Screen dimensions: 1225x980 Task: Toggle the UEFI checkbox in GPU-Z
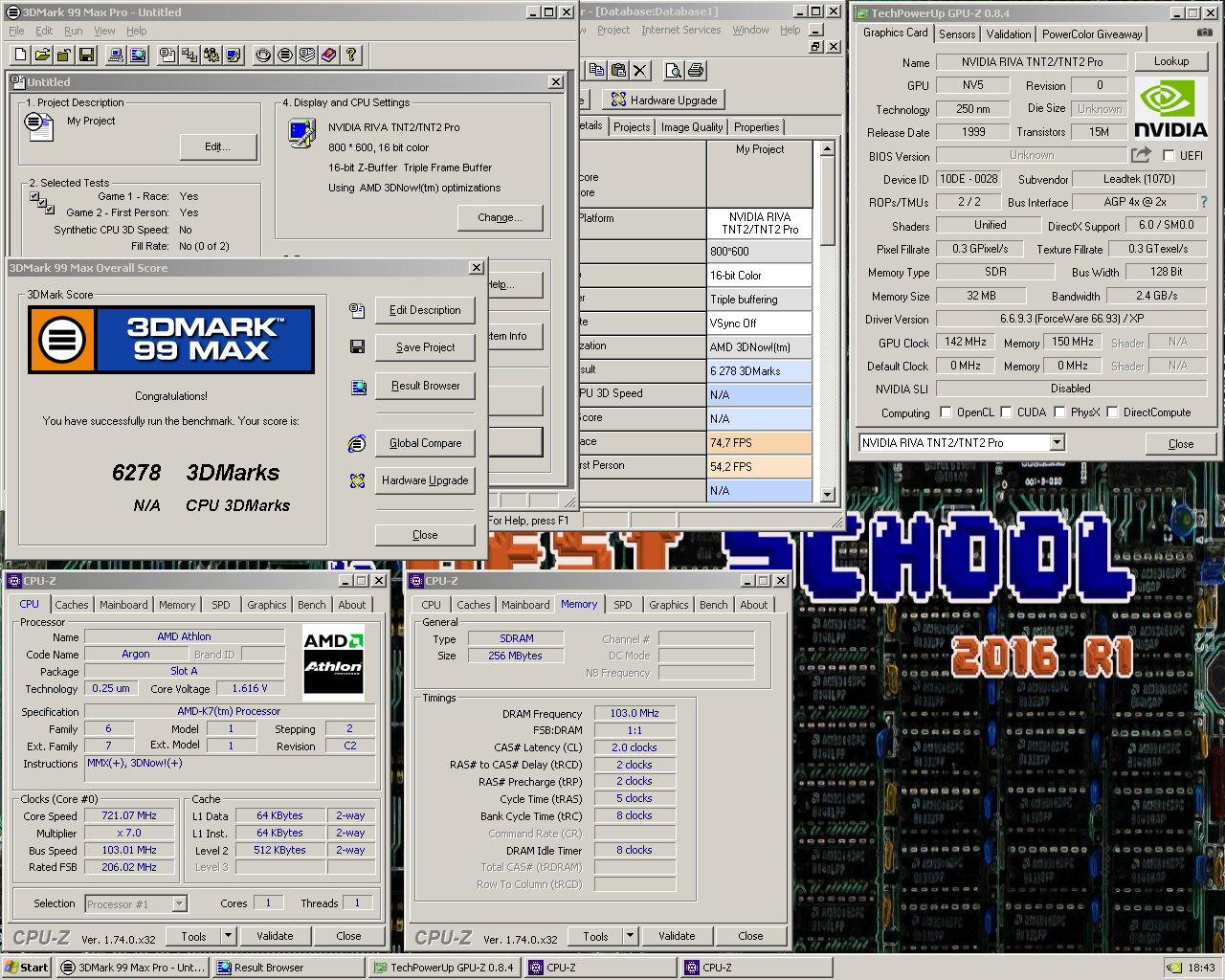tap(1169, 155)
